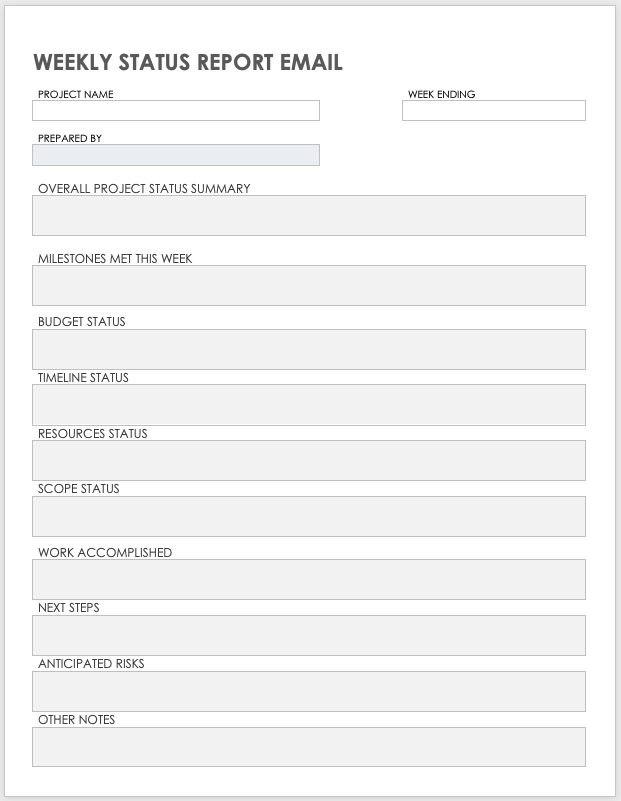
Task: Click the Weekly Status Report Email title
Action: point(188,63)
